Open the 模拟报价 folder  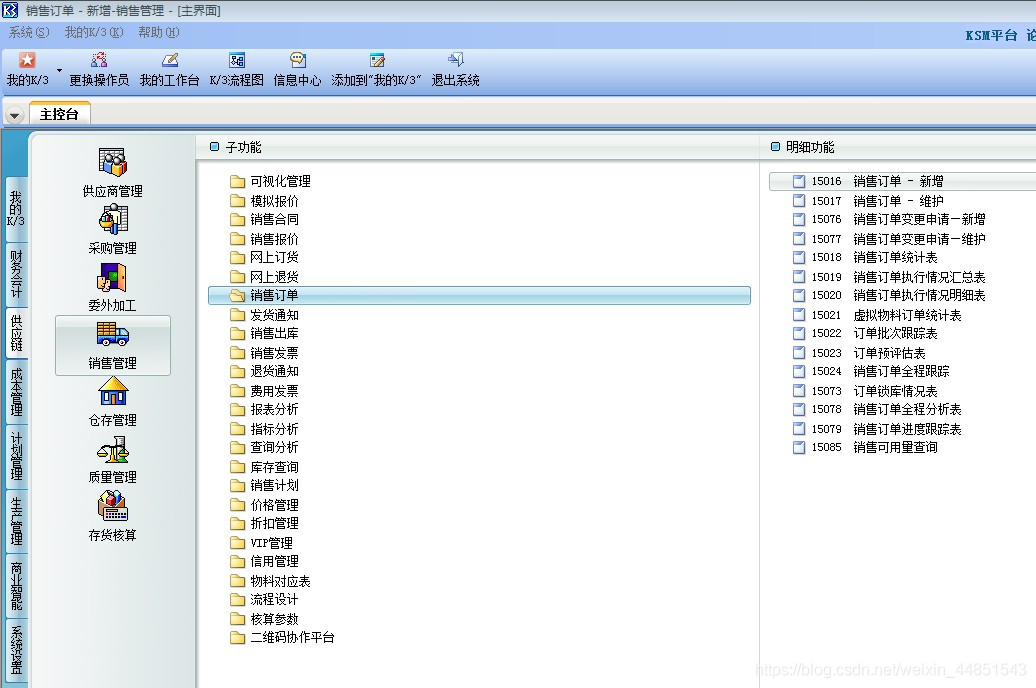(x=264, y=201)
